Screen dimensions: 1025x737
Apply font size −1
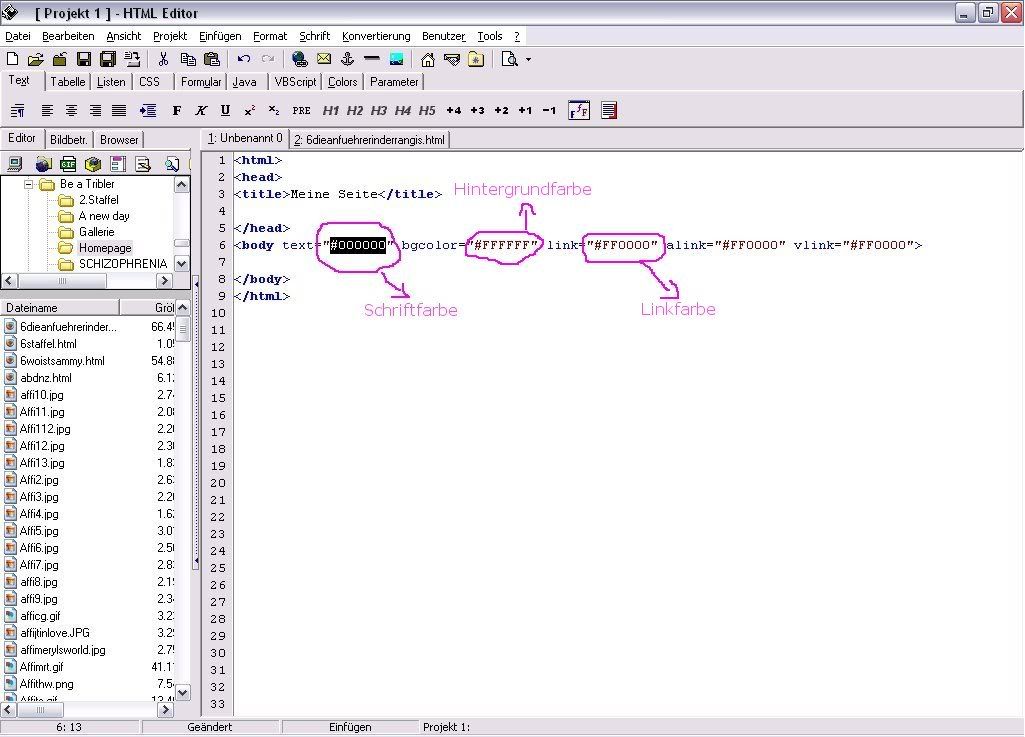coord(549,111)
